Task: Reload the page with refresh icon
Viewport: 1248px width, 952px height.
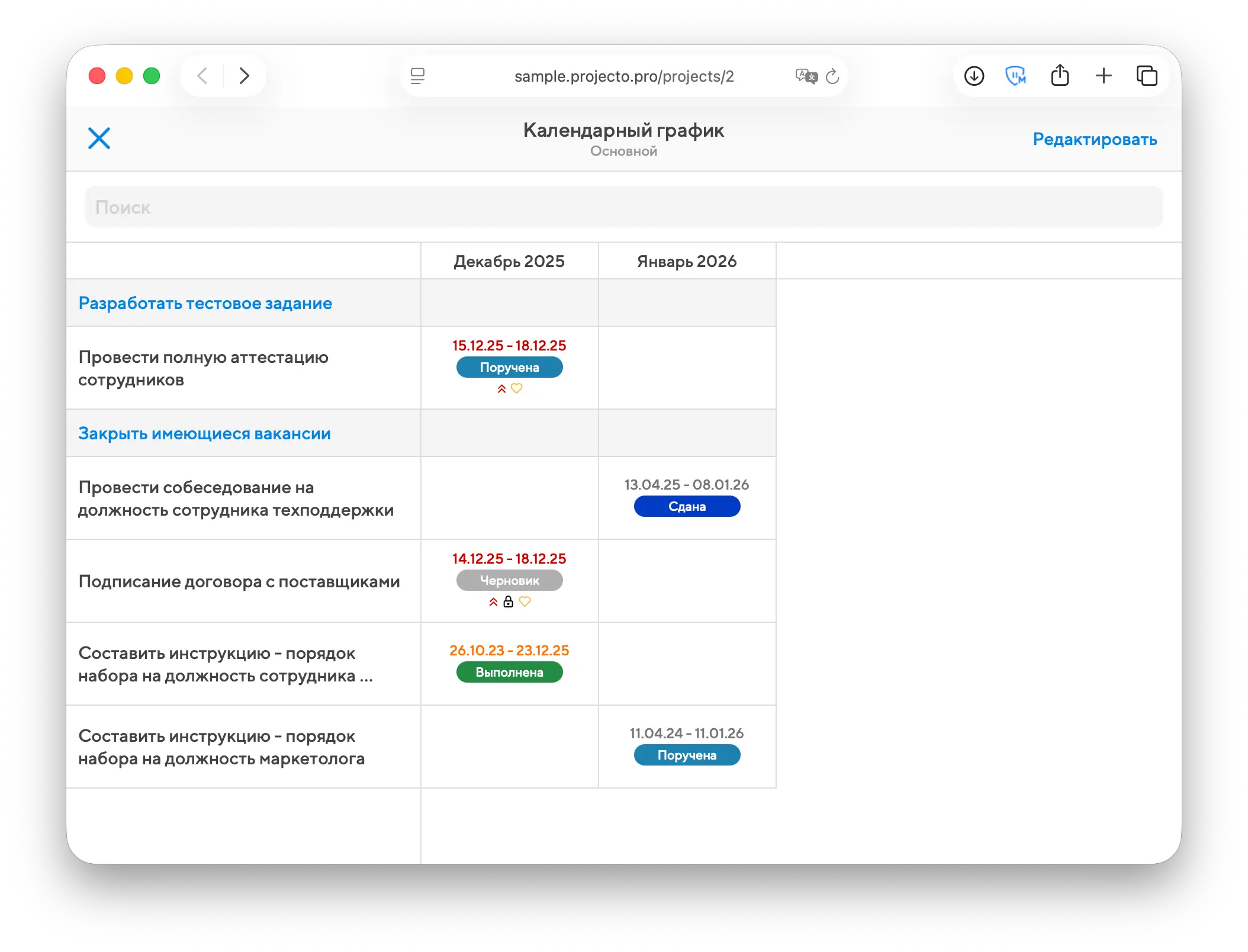Action: 832,76
